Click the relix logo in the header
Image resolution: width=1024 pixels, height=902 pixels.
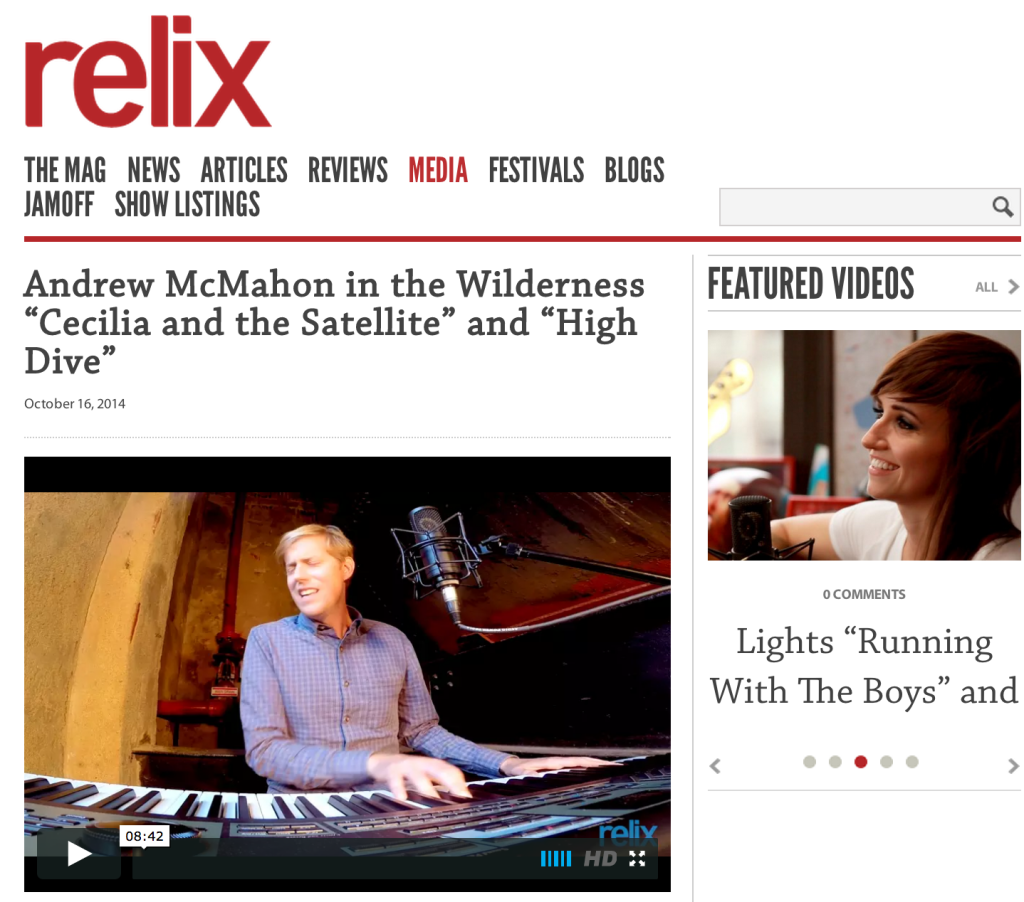point(148,72)
